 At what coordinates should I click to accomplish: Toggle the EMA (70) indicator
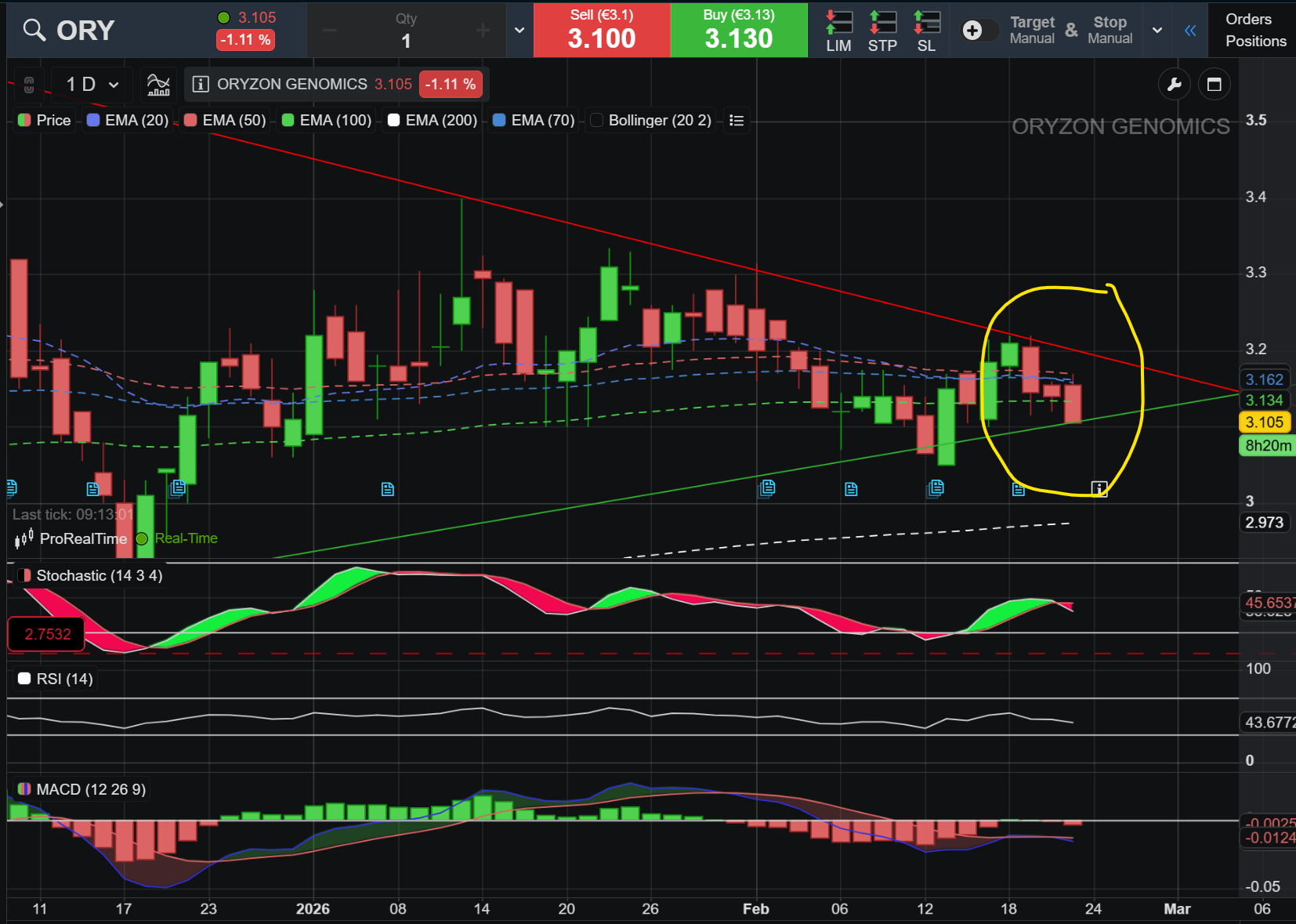[x=534, y=120]
